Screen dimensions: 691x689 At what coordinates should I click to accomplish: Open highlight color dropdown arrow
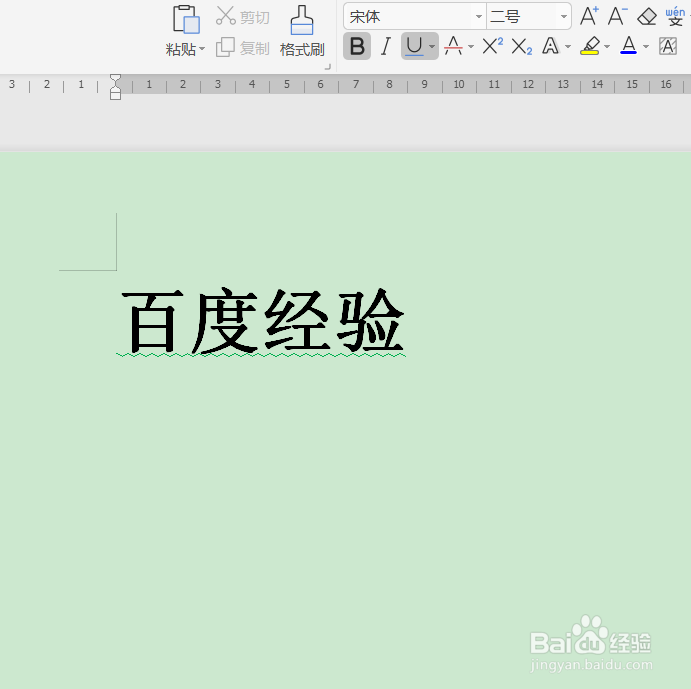(607, 46)
